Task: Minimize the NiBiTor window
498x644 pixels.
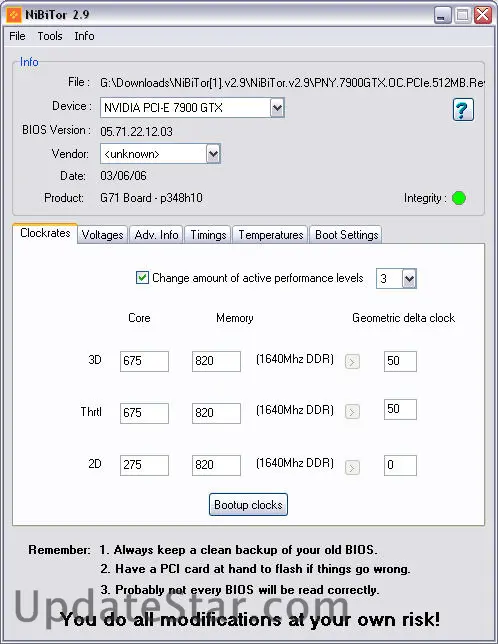Action: (443, 15)
